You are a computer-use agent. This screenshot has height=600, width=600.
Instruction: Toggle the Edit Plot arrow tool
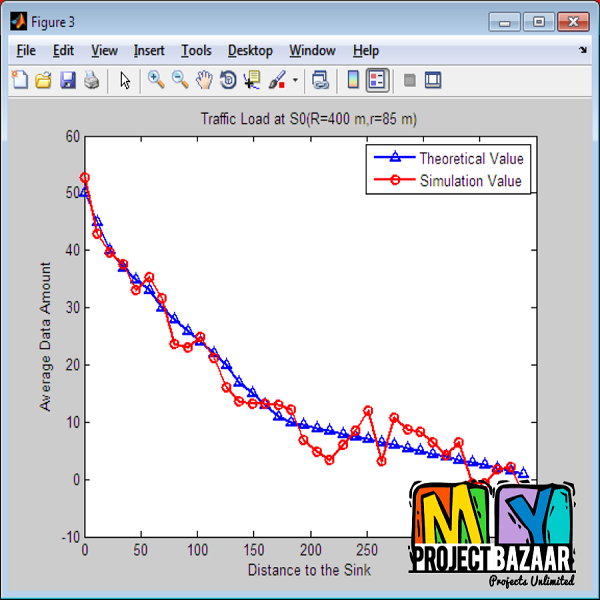point(125,80)
